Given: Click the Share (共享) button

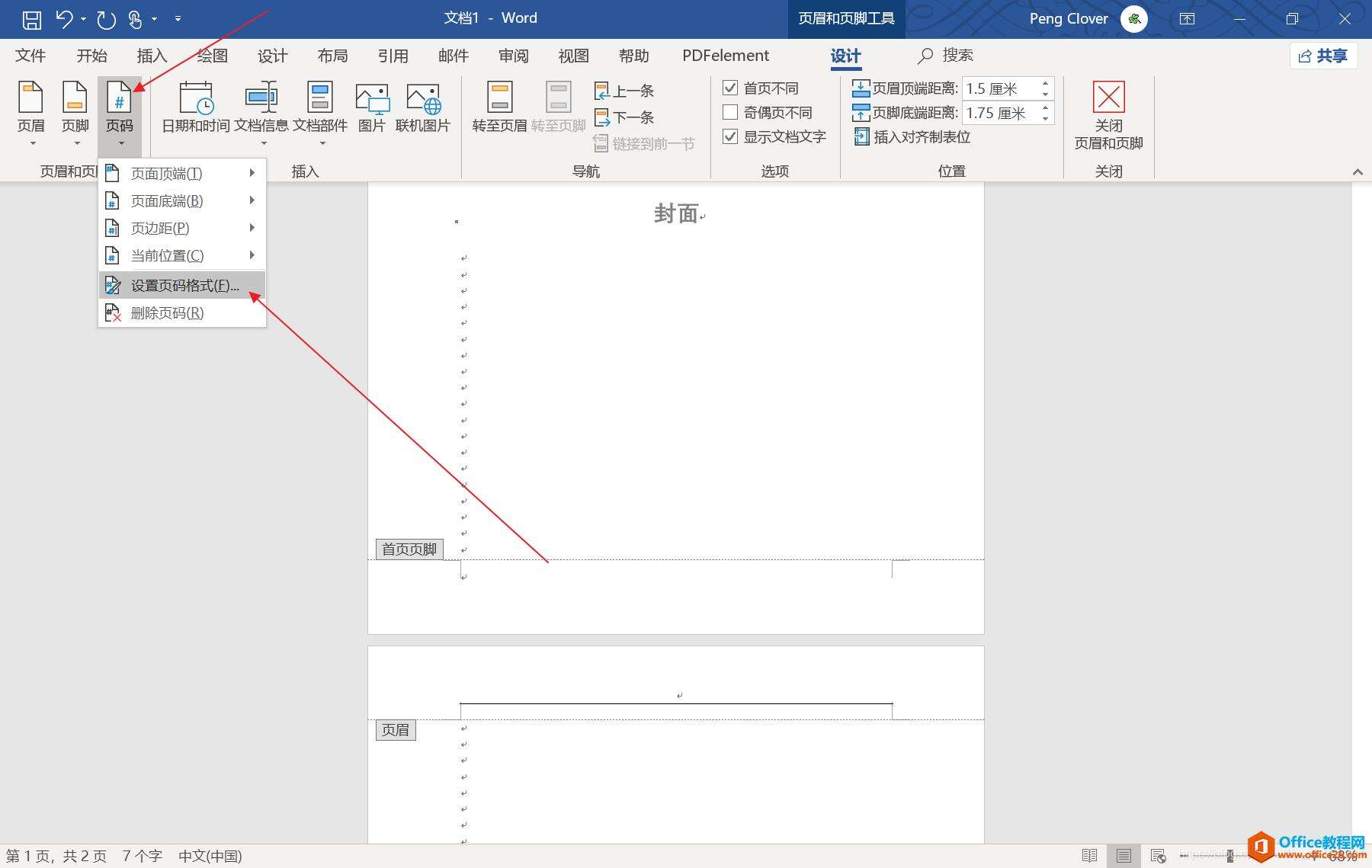Looking at the screenshot, I should (x=1323, y=56).
